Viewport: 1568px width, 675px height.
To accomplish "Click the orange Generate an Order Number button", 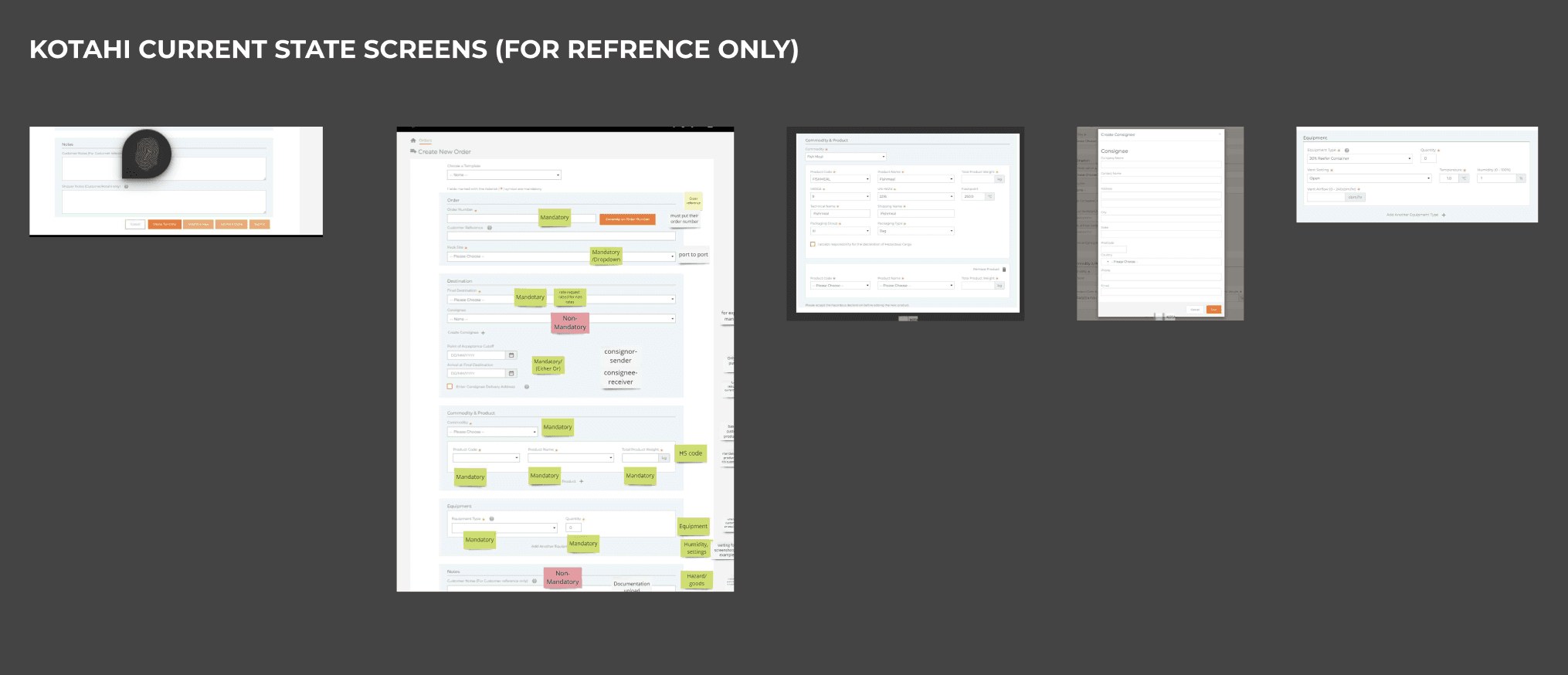I will (627, 219).
